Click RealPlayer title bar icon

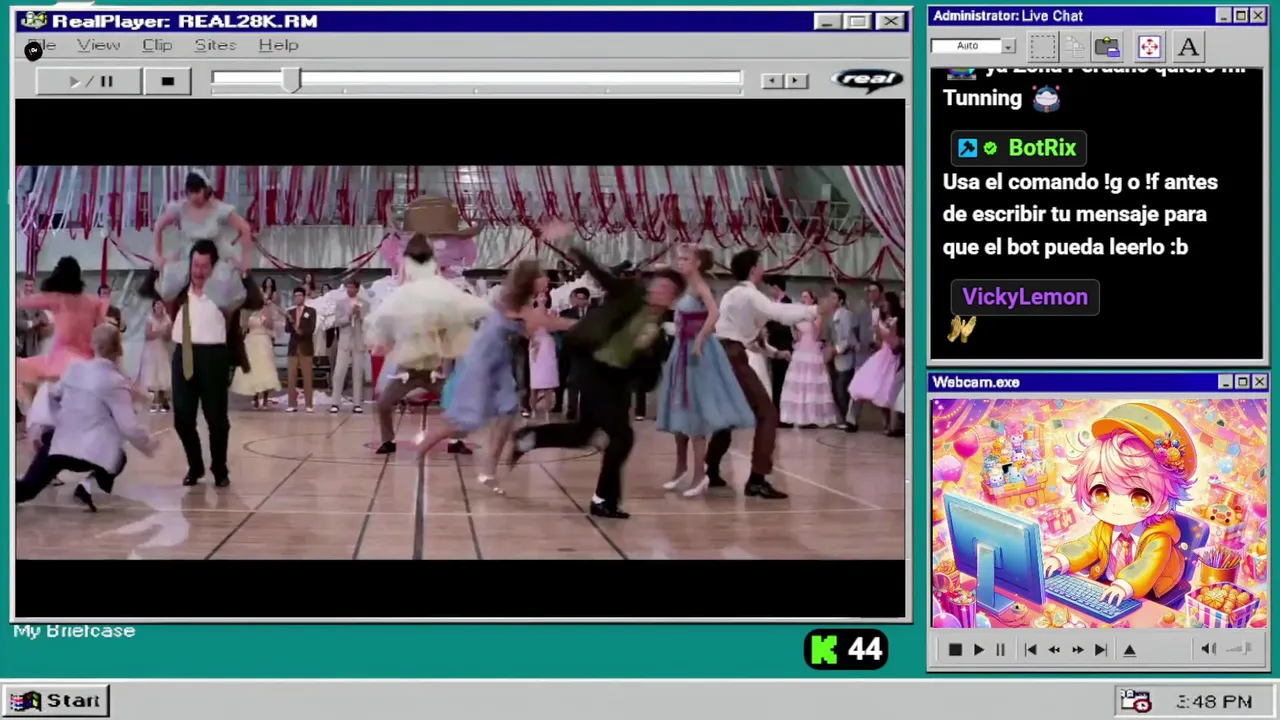pos(33,20)
